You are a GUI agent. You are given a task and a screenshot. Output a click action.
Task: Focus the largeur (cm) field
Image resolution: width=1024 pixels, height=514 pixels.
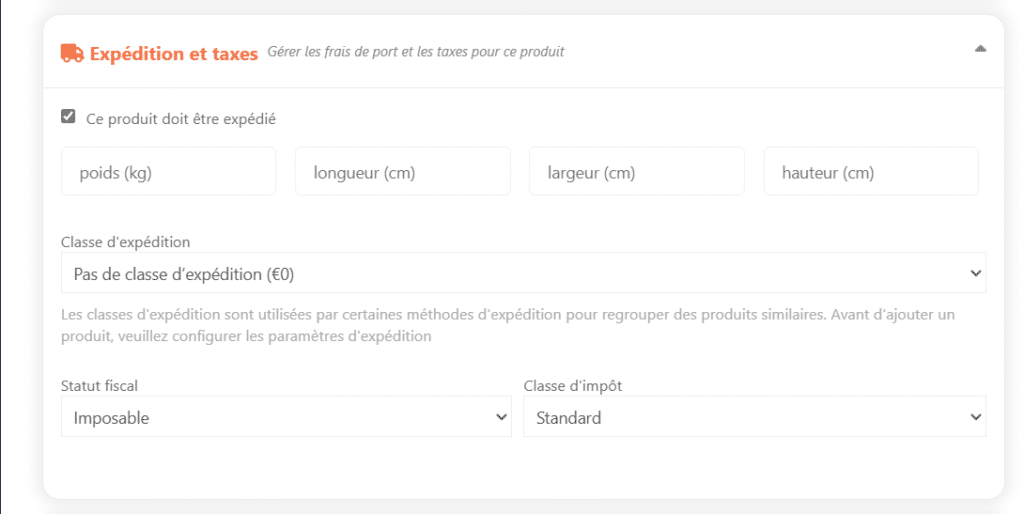637,171
